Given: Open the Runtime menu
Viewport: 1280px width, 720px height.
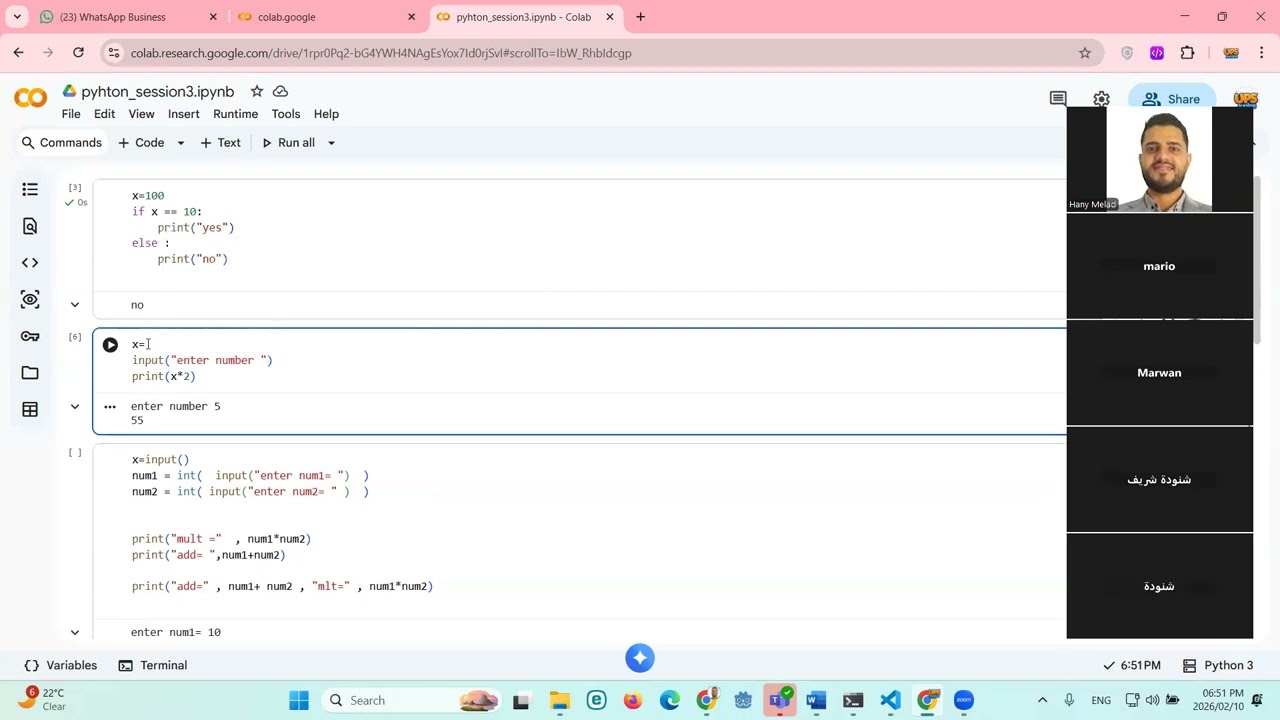Looking at the screenshot, I should (x=235, y=114).
